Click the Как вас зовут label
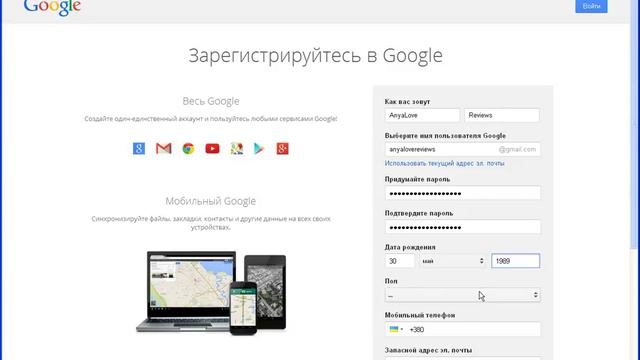640x360 pixels. click(407, 102)
